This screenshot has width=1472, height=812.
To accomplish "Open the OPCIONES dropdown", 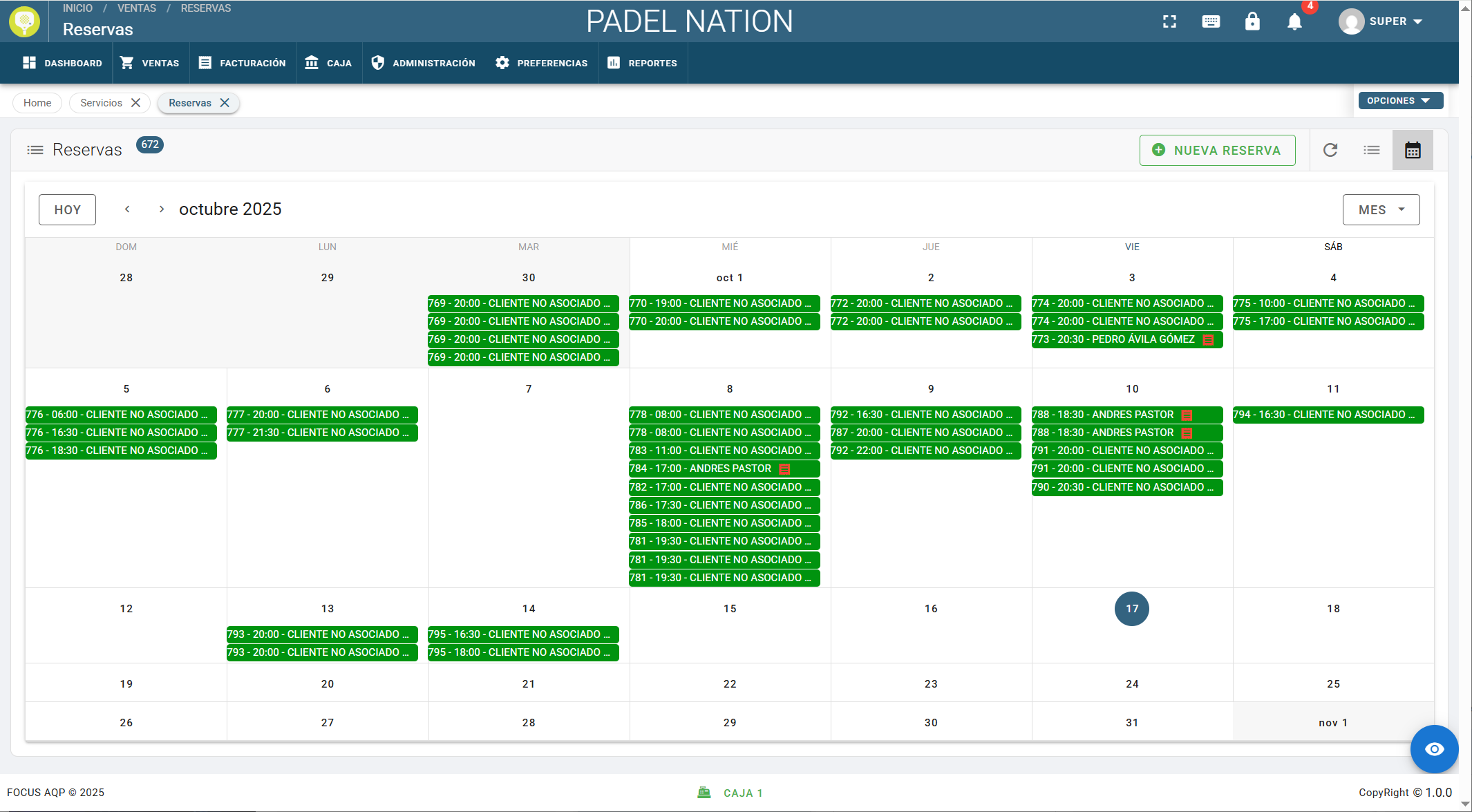I will [1400, 100].
